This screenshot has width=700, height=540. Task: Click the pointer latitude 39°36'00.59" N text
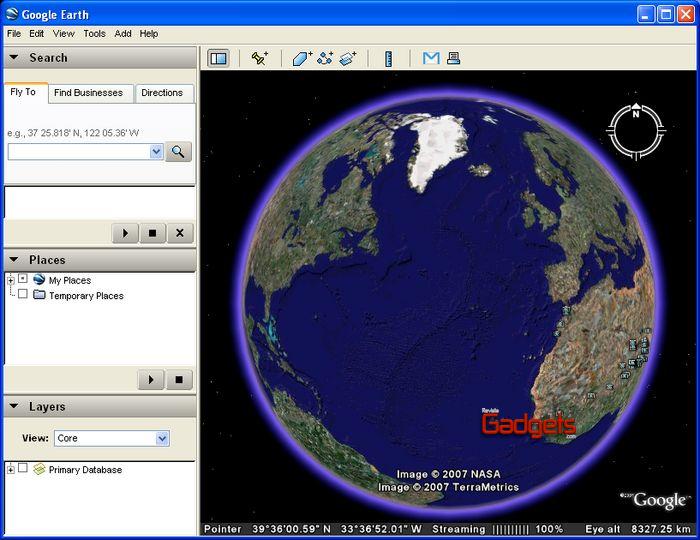tap(291, 529)
